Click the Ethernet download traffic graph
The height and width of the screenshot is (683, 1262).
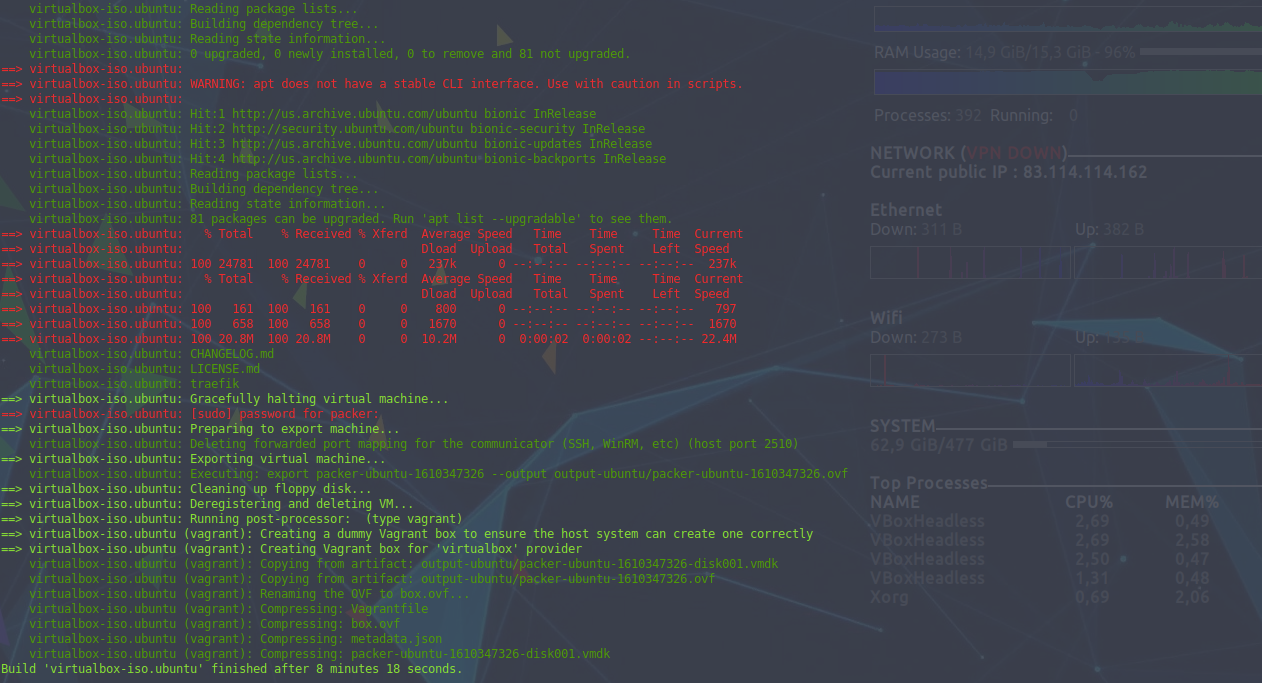971,262
